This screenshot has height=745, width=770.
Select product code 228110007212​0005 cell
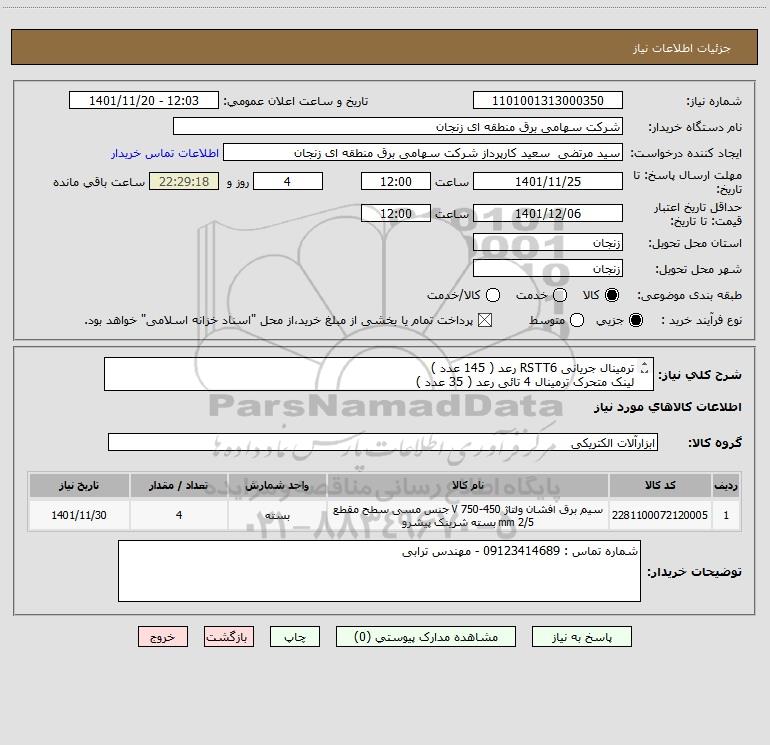coord(660,515)
